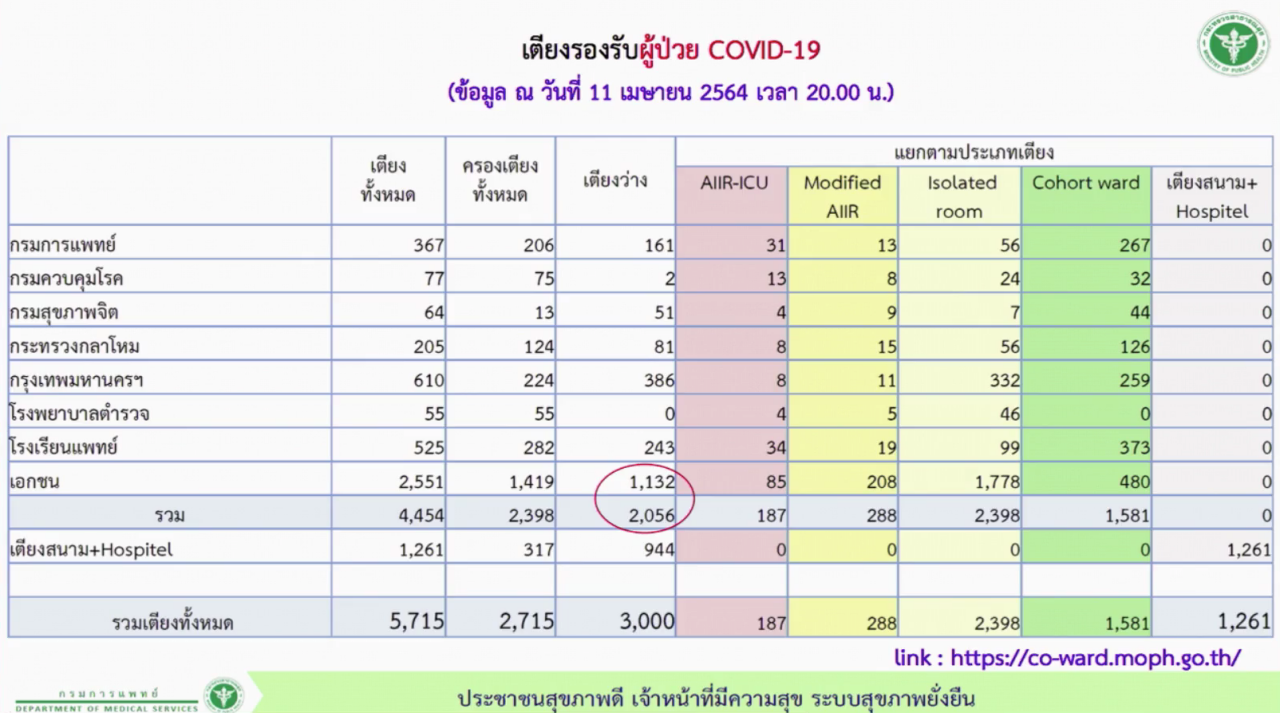This screenshot has height=713, width=1280.
Task: Click the pink AIIR-ICU column header
Action: coord(733,184)
